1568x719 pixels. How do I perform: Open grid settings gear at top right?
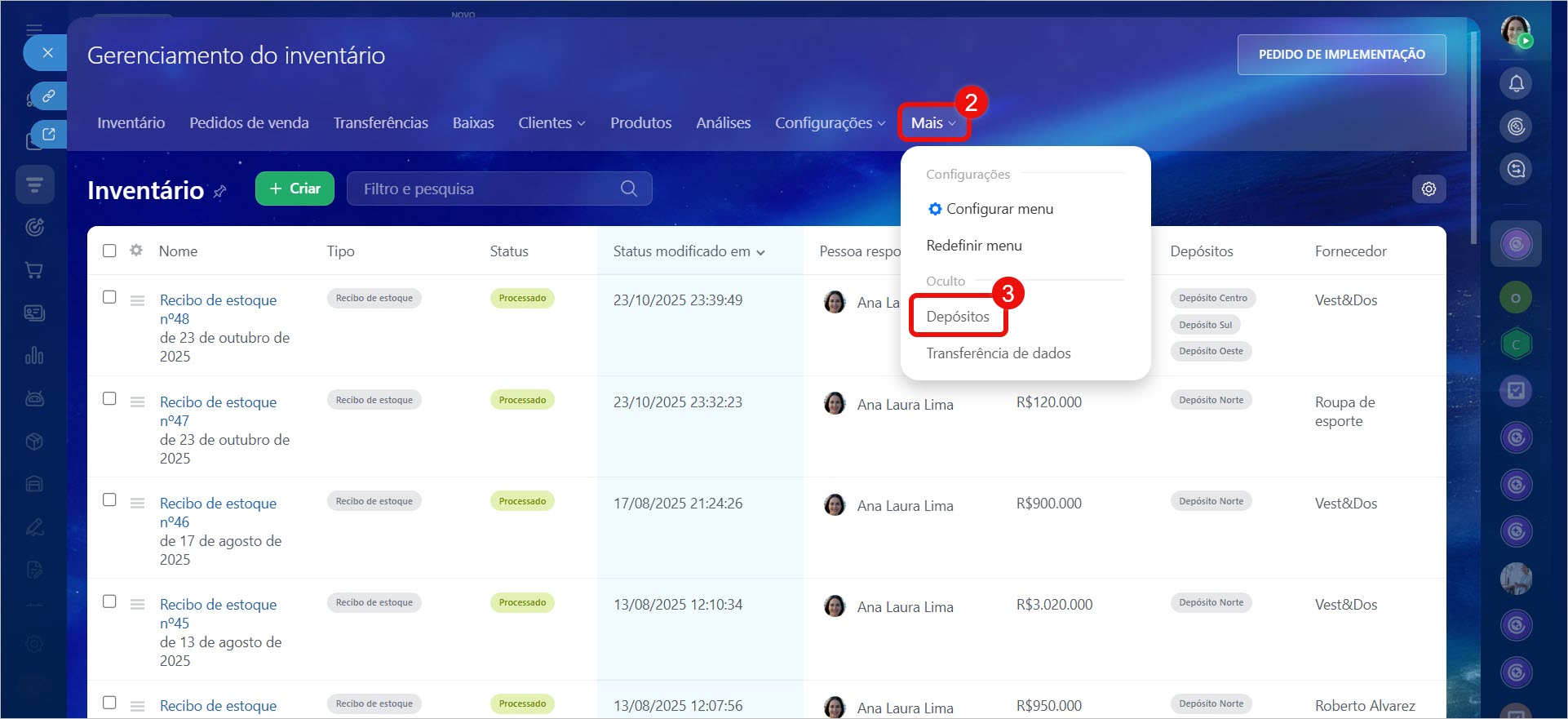pyautogui.click(x=1428, y=189)
